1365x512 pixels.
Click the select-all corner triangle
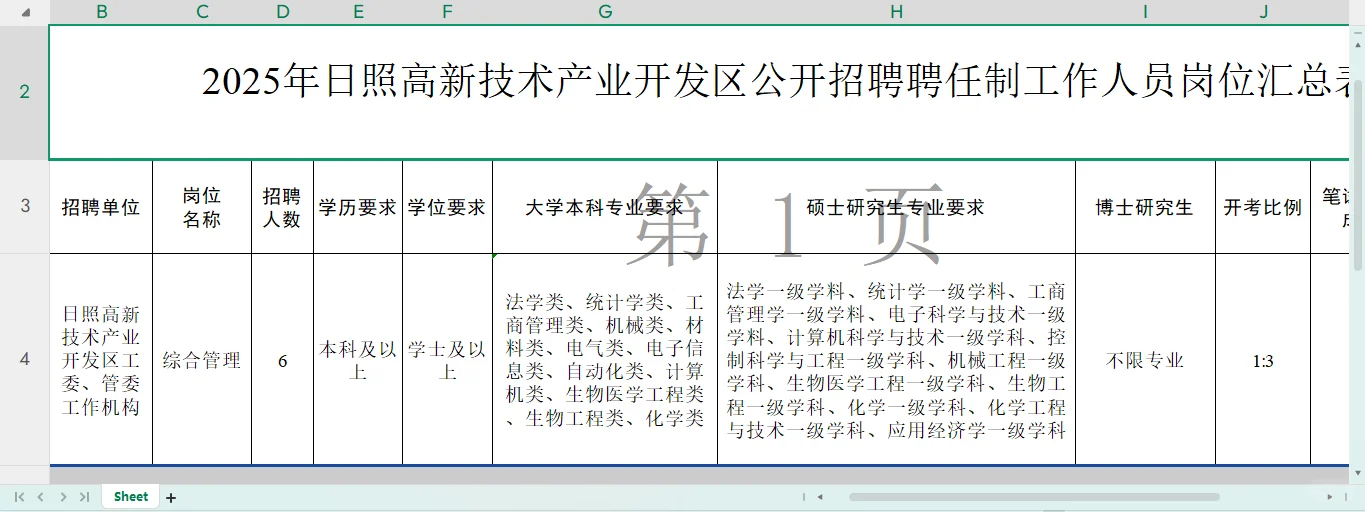(25, 12)
